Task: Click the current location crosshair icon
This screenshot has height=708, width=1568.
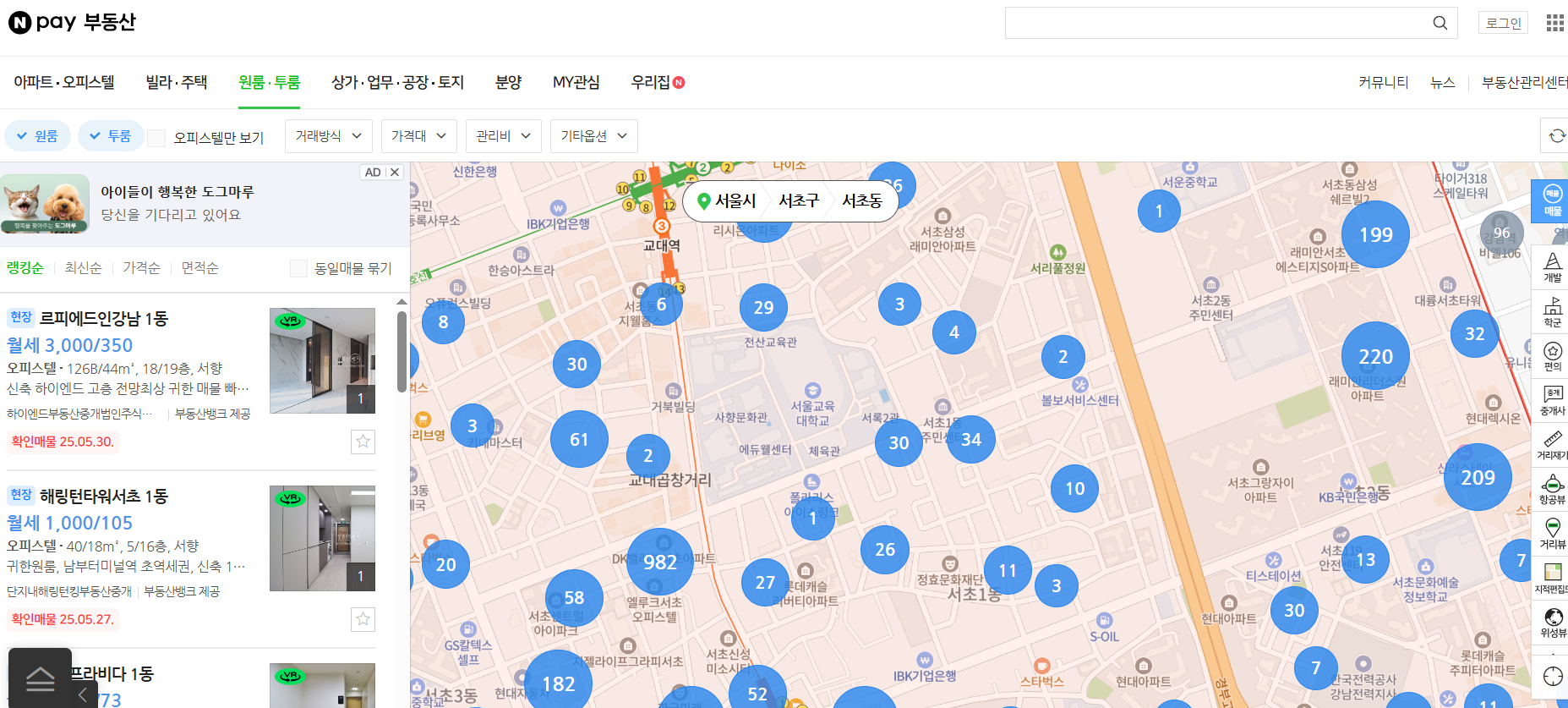Action: [x=1553, y=676]
